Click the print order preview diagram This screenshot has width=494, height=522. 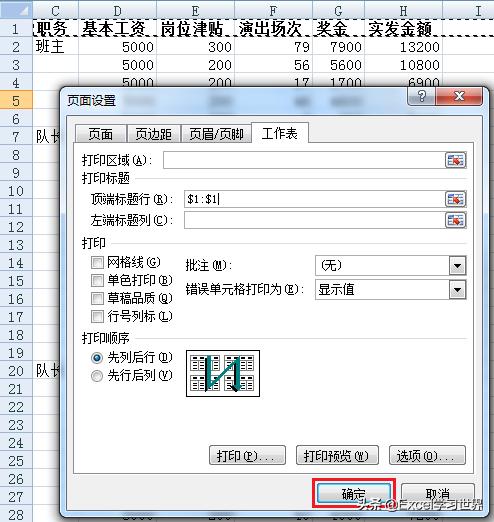tap(223, 374)
